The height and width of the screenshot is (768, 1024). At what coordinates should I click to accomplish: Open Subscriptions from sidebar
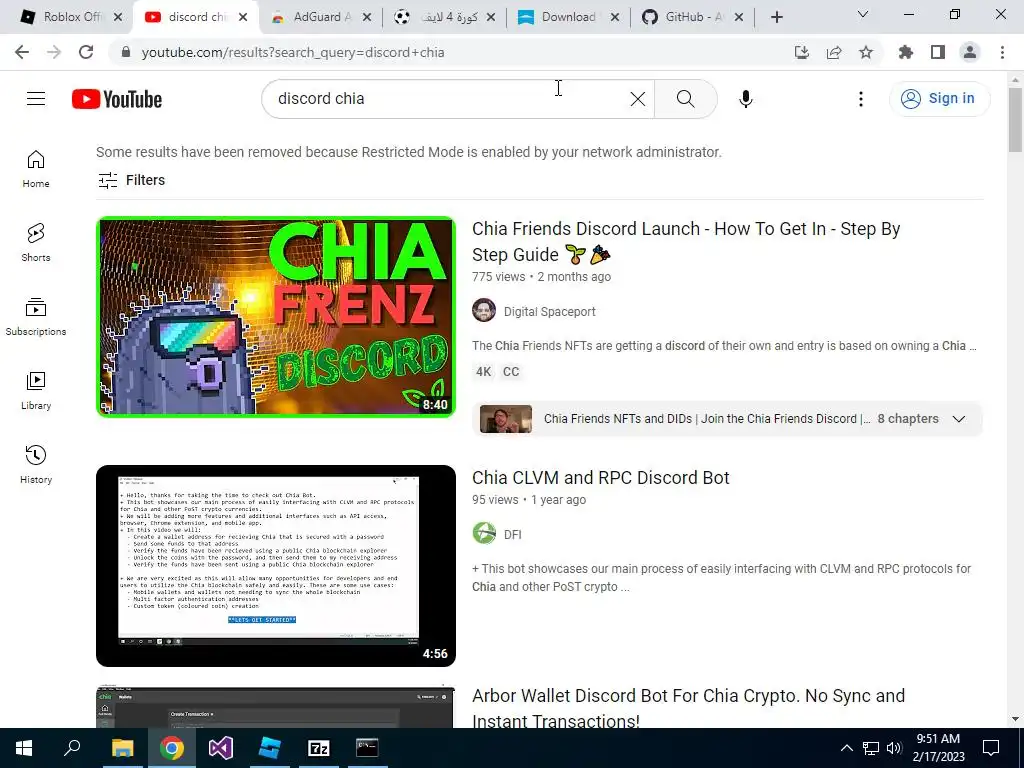tap(36, 317)
